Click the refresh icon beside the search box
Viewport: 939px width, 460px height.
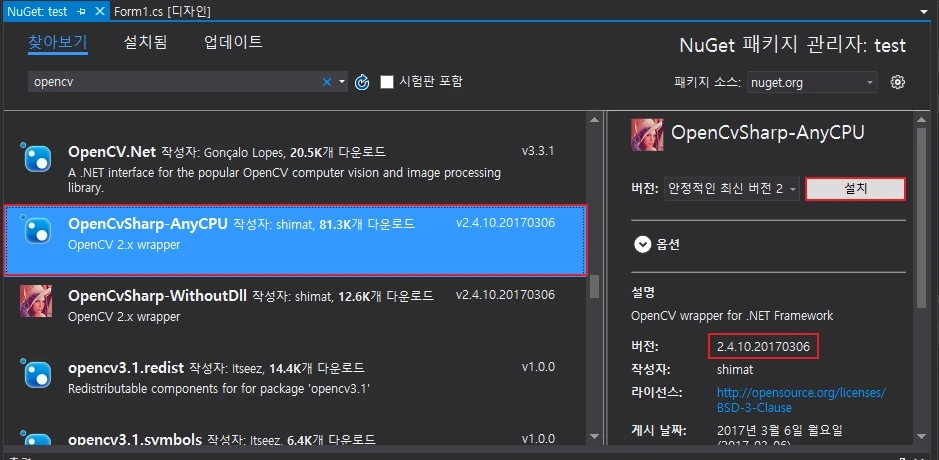click(362, 82)
